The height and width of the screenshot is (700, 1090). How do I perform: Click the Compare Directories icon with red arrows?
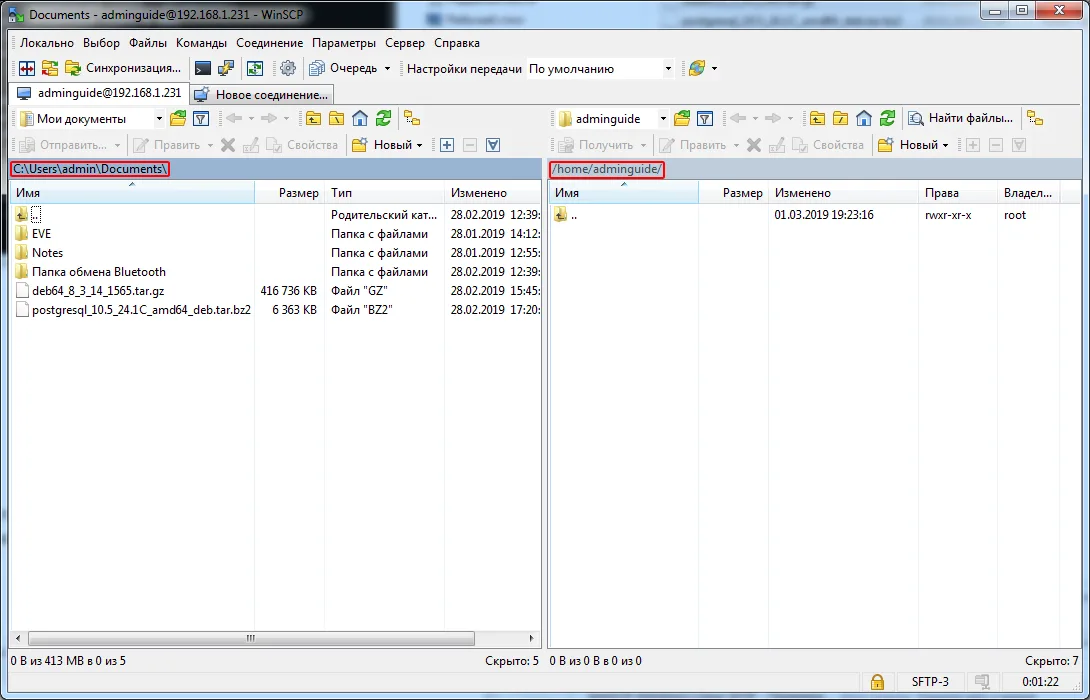pos(27,68)
